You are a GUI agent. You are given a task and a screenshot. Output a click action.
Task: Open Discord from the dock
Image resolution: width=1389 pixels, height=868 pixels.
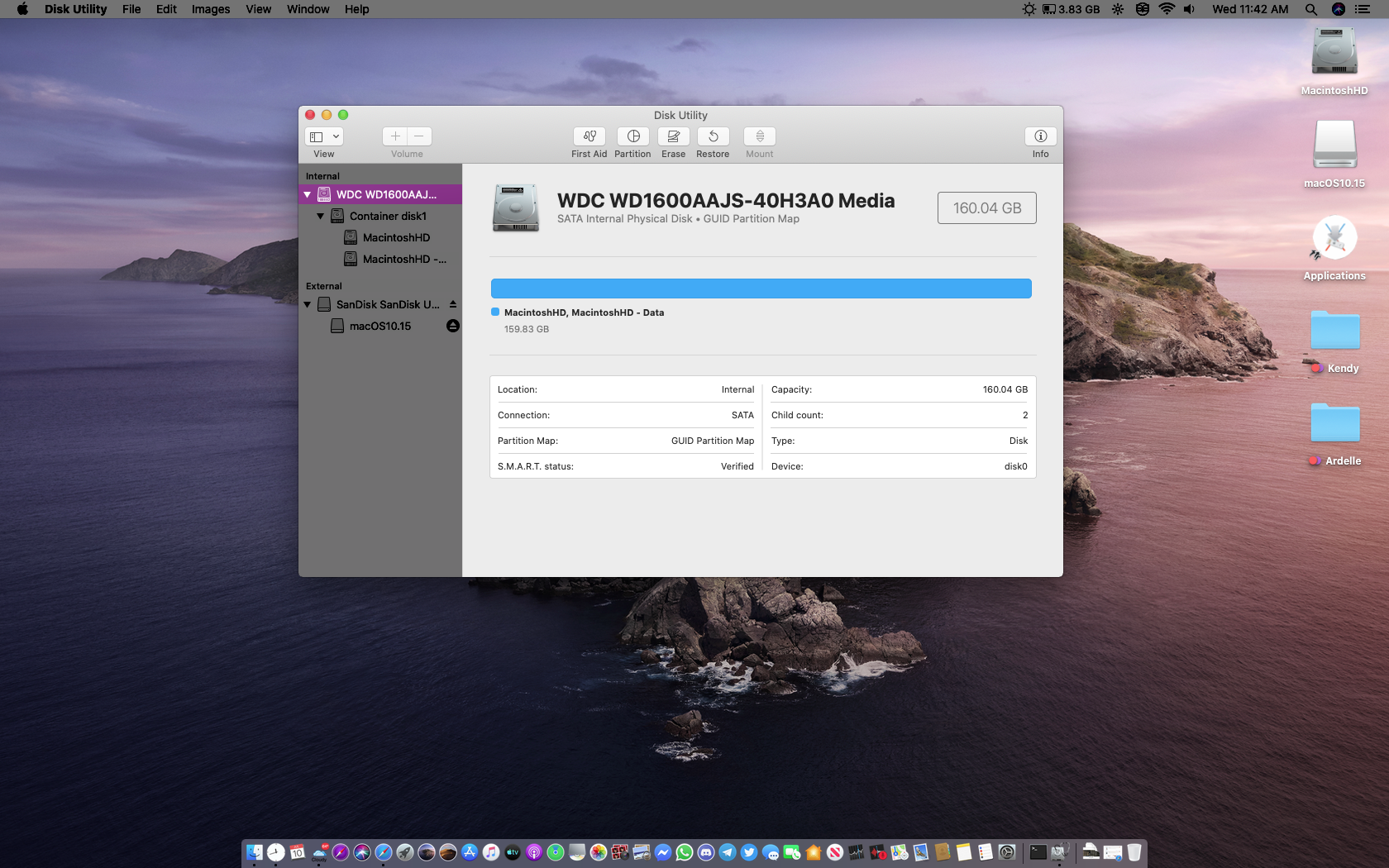pyautogui.click(x=706, y=852)
